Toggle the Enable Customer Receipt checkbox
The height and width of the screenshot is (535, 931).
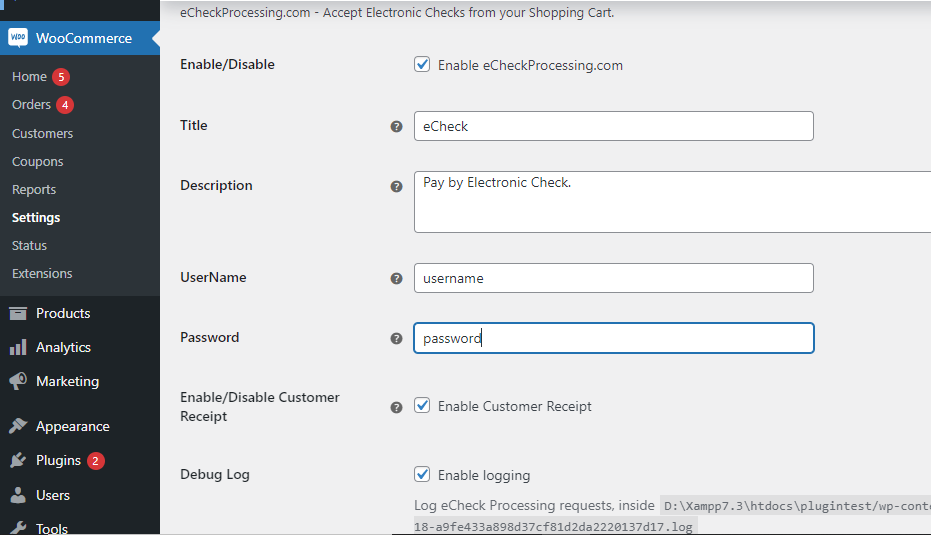pos(422,406)
